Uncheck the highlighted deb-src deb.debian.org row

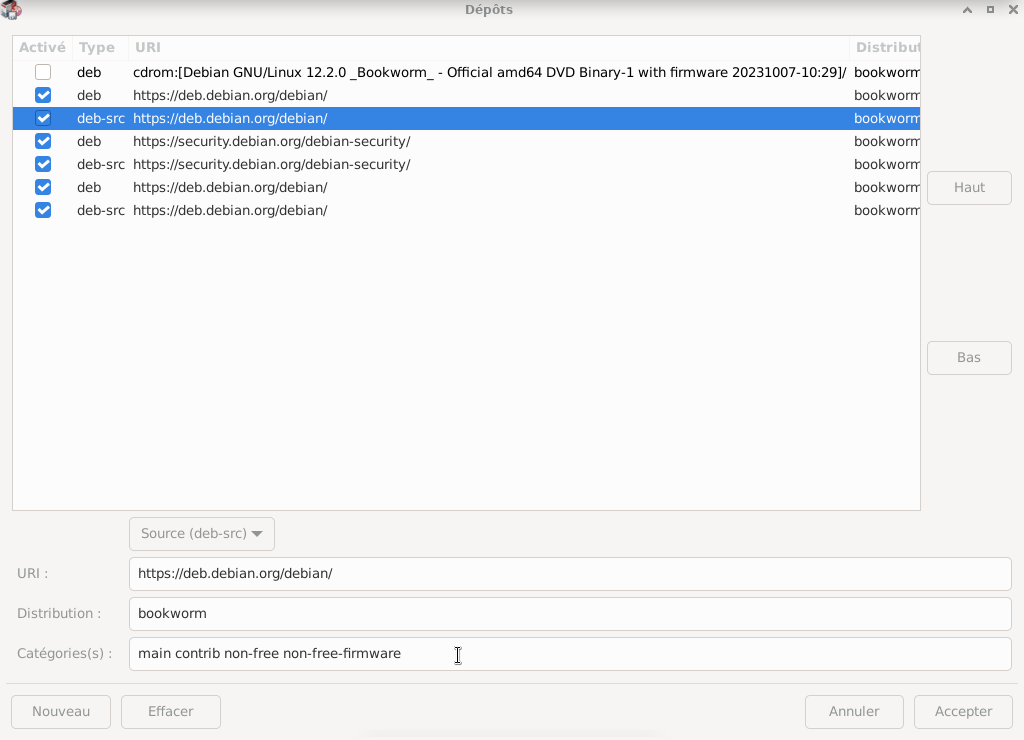[x=43, y=118]
